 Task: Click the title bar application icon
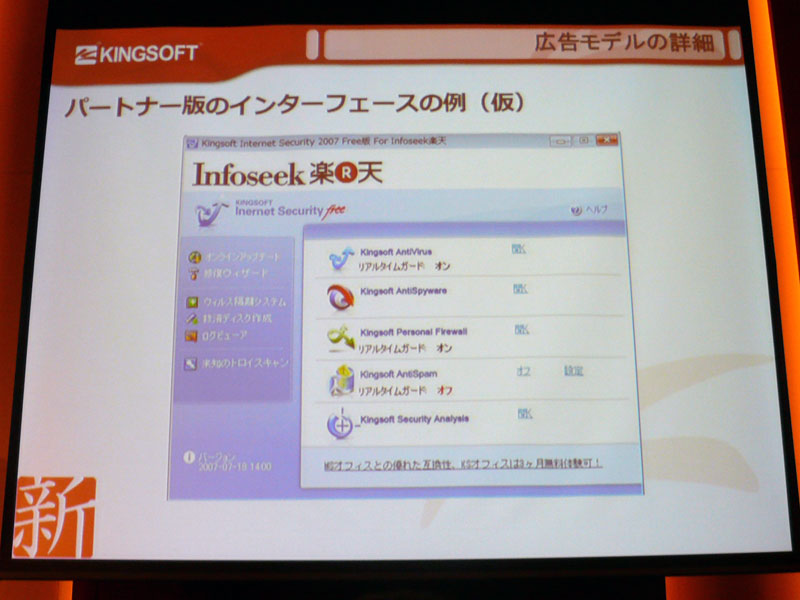(x=192, y=143)
